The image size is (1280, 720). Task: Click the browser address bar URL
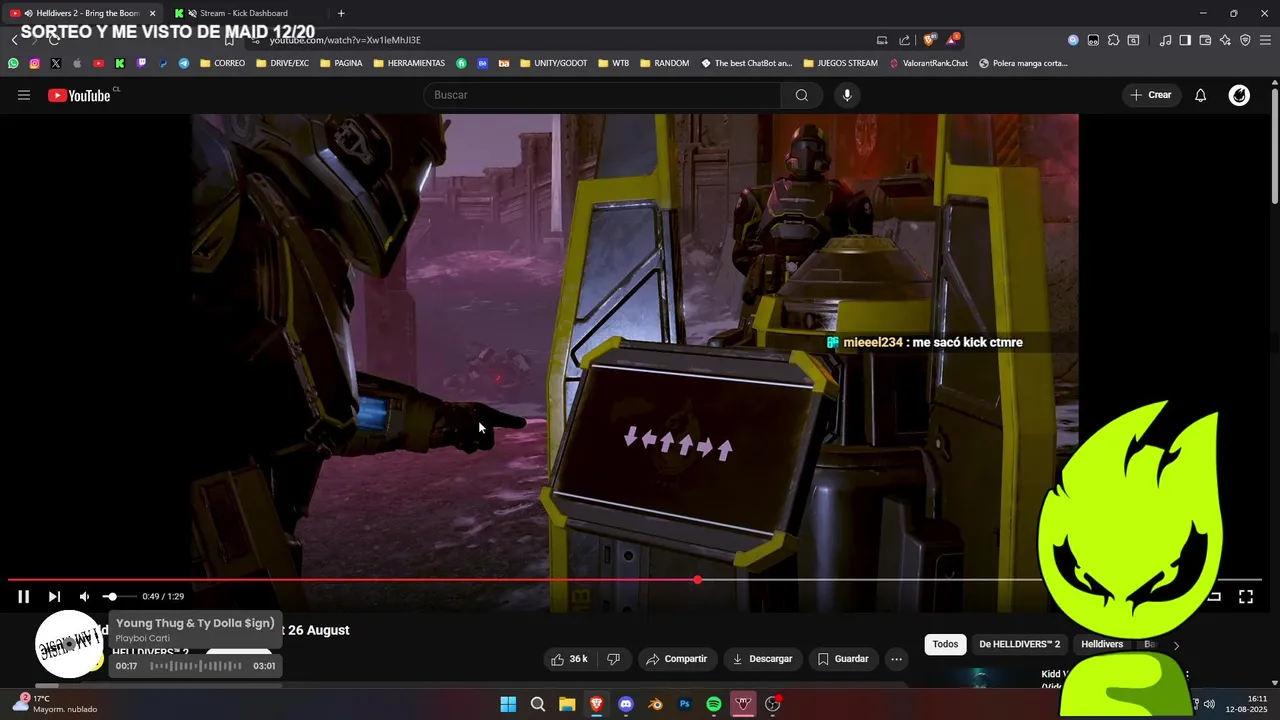345,40
